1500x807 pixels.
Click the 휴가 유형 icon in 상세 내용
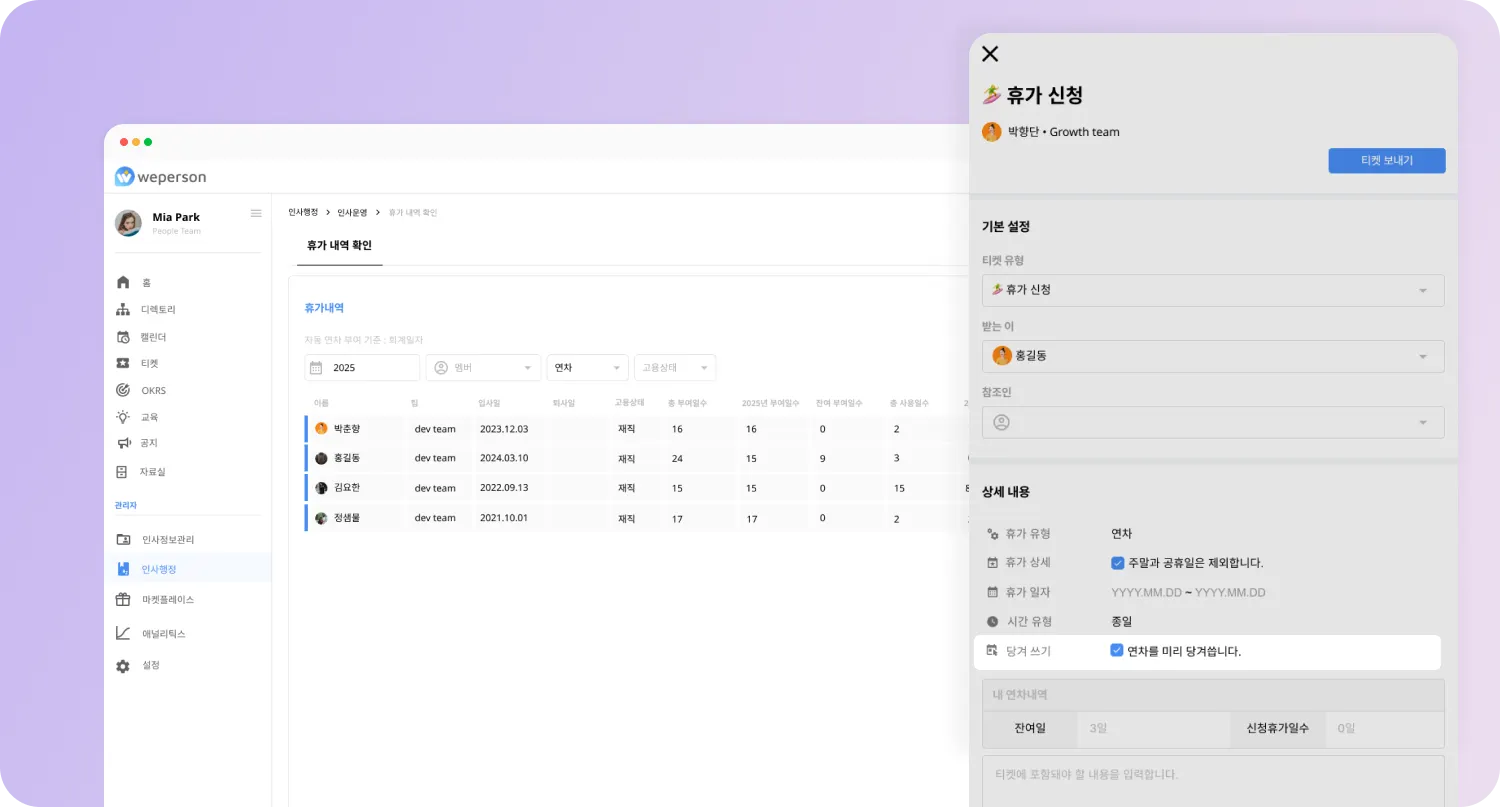point(992,534)
